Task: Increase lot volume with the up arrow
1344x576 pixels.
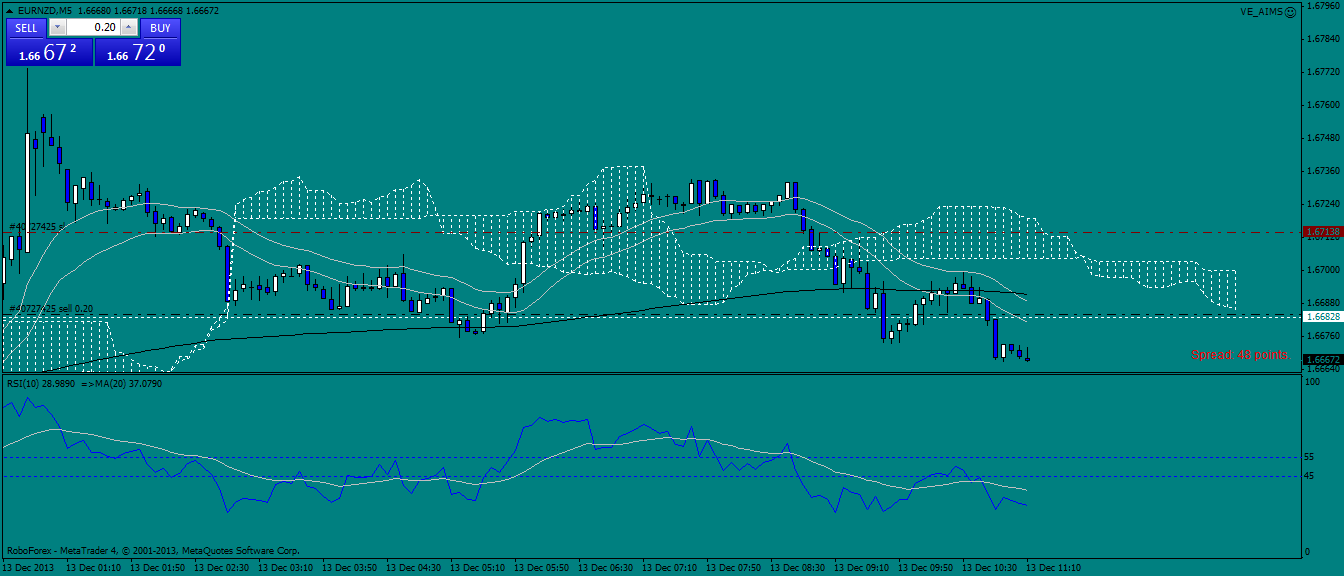Action: (x=129, y=28)
